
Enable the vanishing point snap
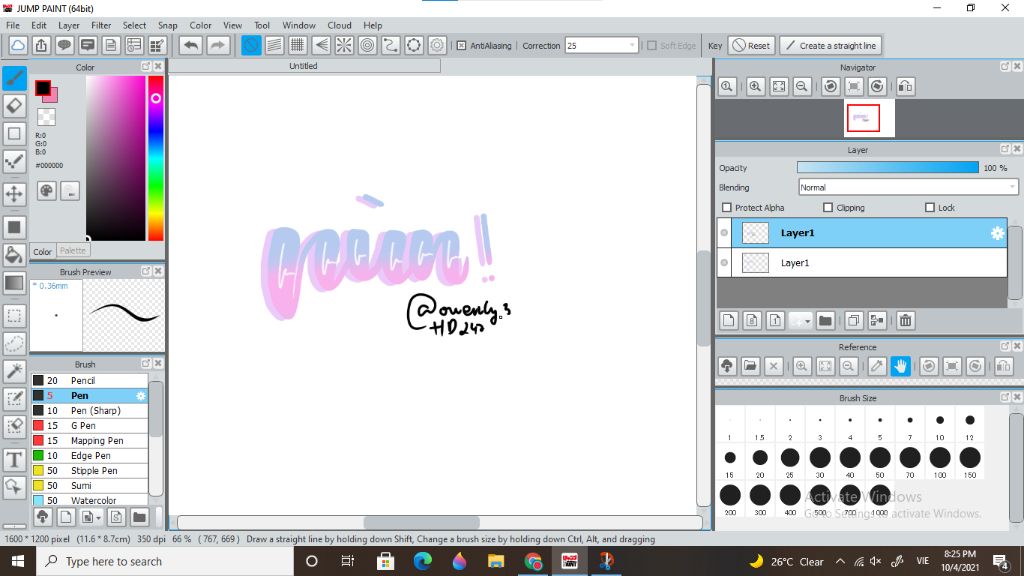pos(321,45)
